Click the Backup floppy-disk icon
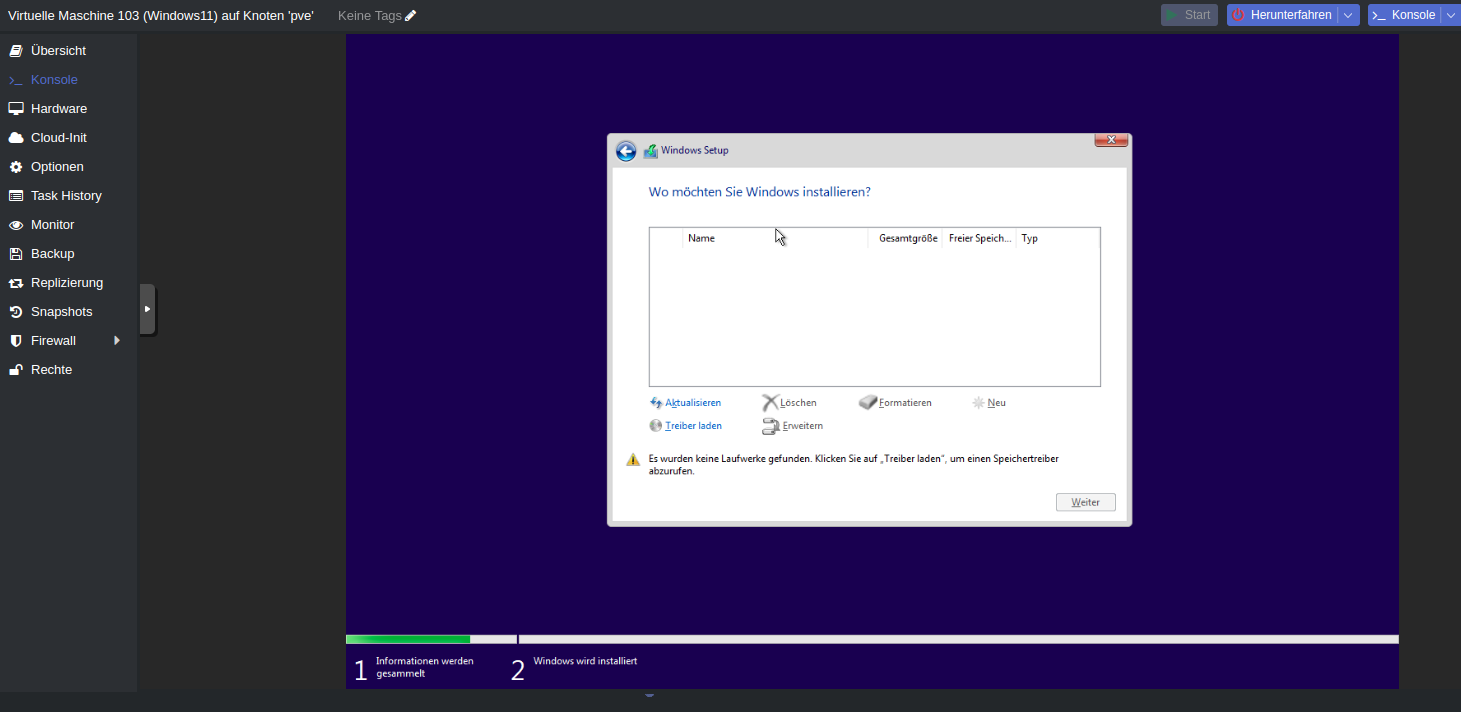 16,254
